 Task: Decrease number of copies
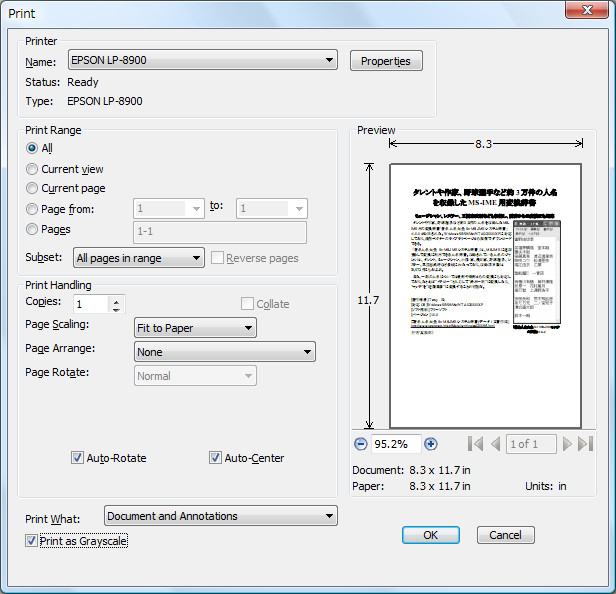click(x=116, y=309)
